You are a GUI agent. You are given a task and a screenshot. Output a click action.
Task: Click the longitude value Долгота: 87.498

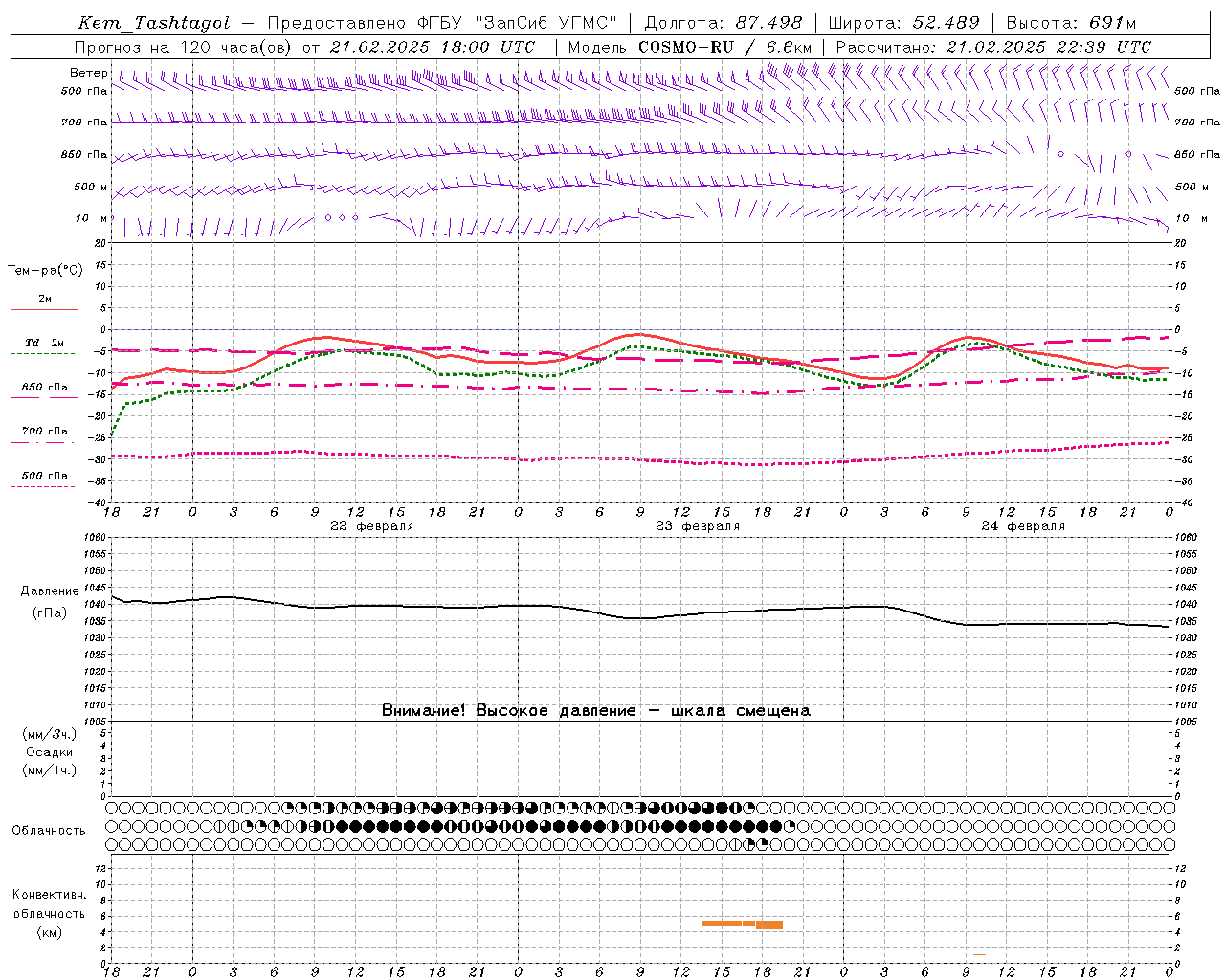724,23
